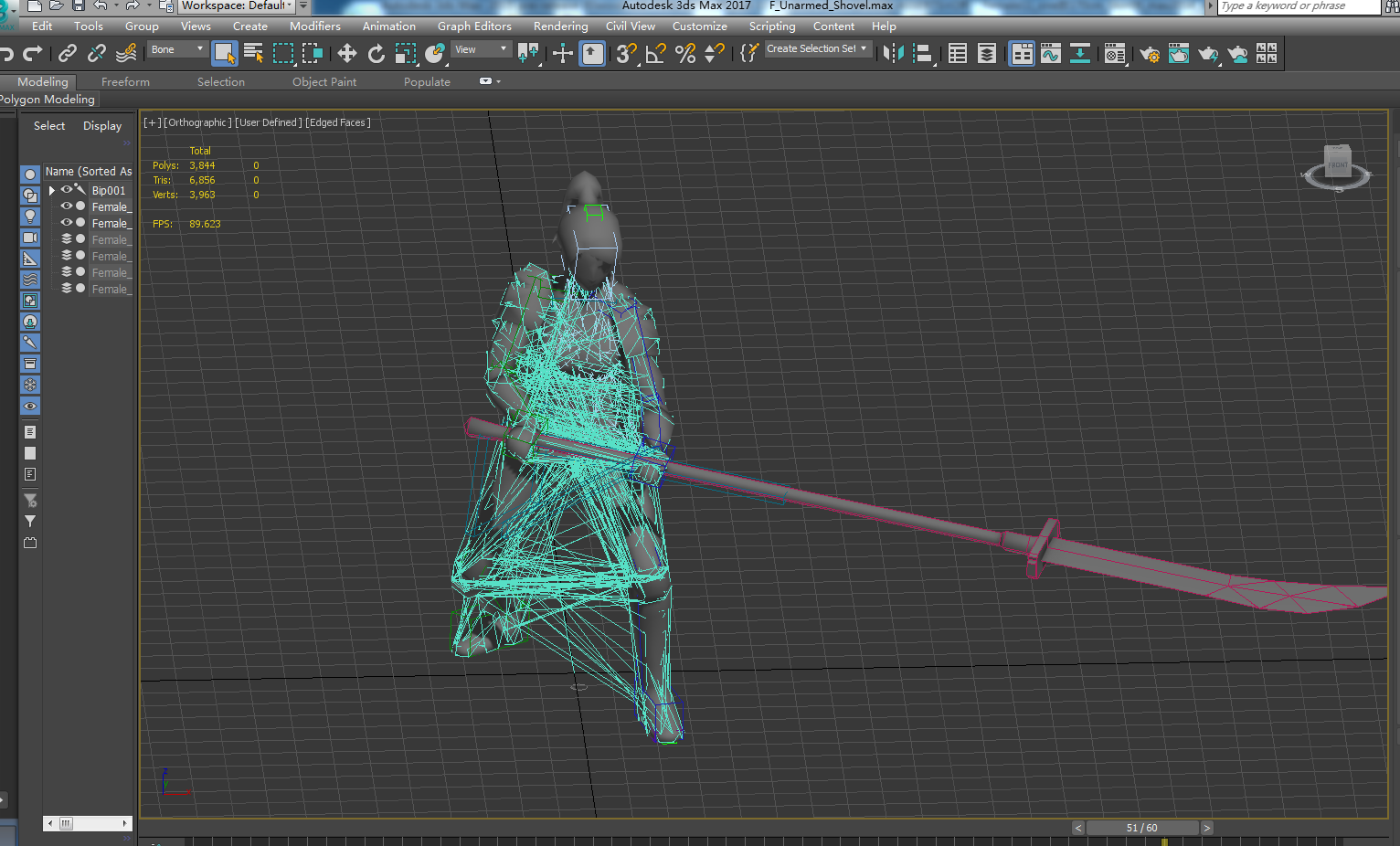Click the Use Pivot Point Center button
Image resolution: width=1400 pixels, height=846 pixels.
(528, 54)
